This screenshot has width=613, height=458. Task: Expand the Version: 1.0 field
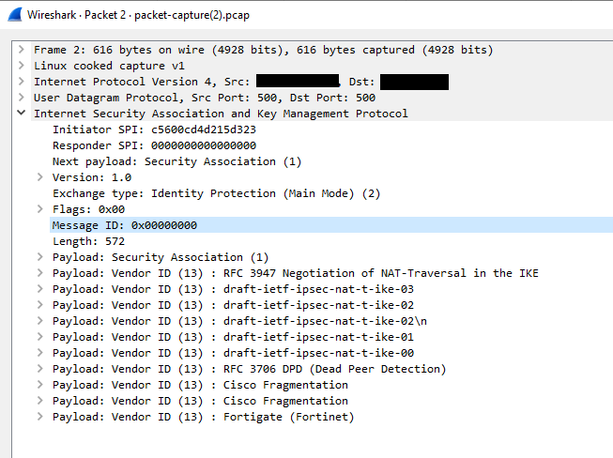pyautogui.click(x=40, y=177)
